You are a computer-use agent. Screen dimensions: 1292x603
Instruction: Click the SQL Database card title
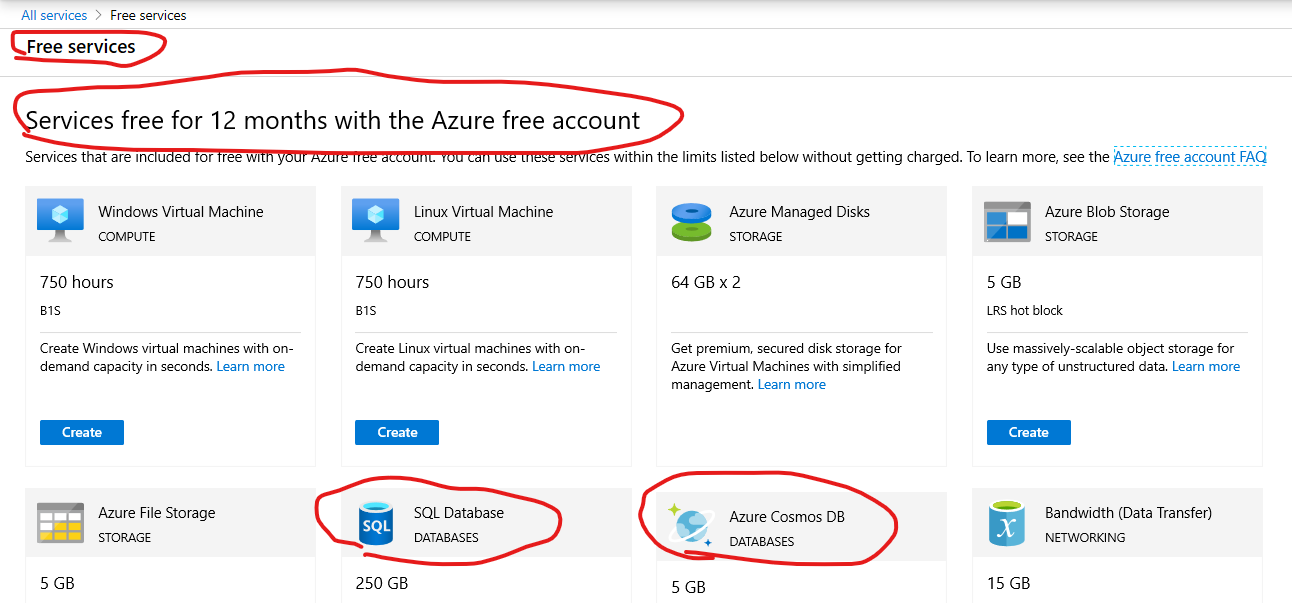coord(459,513)
